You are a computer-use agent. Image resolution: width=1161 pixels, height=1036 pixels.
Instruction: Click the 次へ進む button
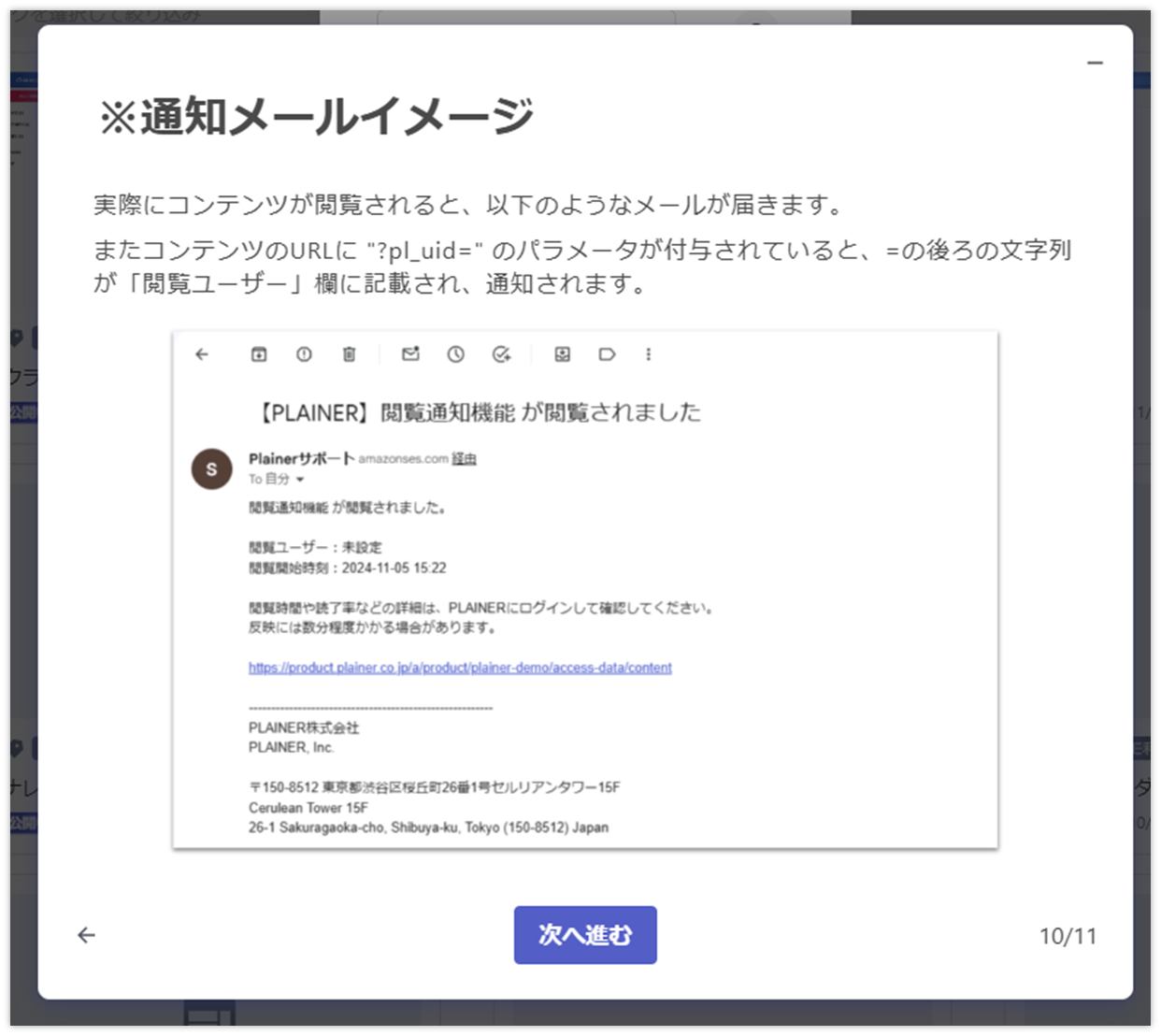(585, 934)
